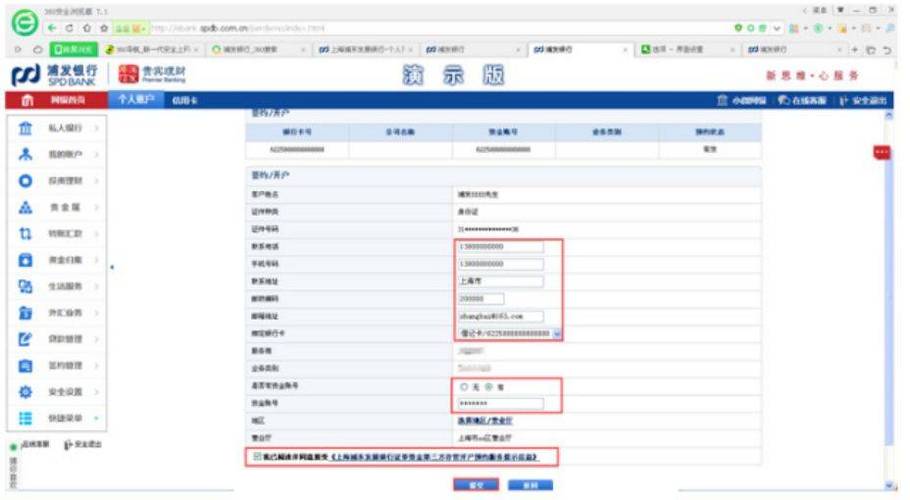Expand the 转账汇款 chevron
Viewport: 910px width, 500px height.
(96, 234)
